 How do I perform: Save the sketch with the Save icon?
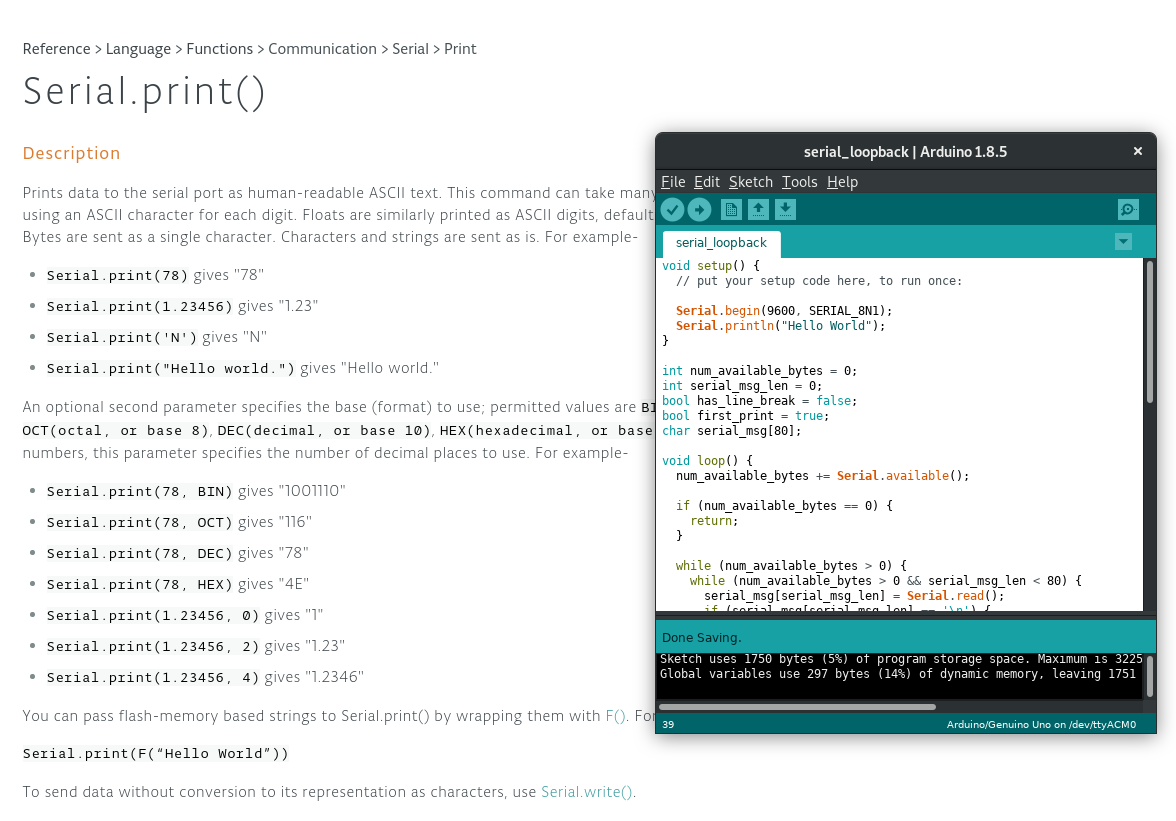tap(785, 210)
